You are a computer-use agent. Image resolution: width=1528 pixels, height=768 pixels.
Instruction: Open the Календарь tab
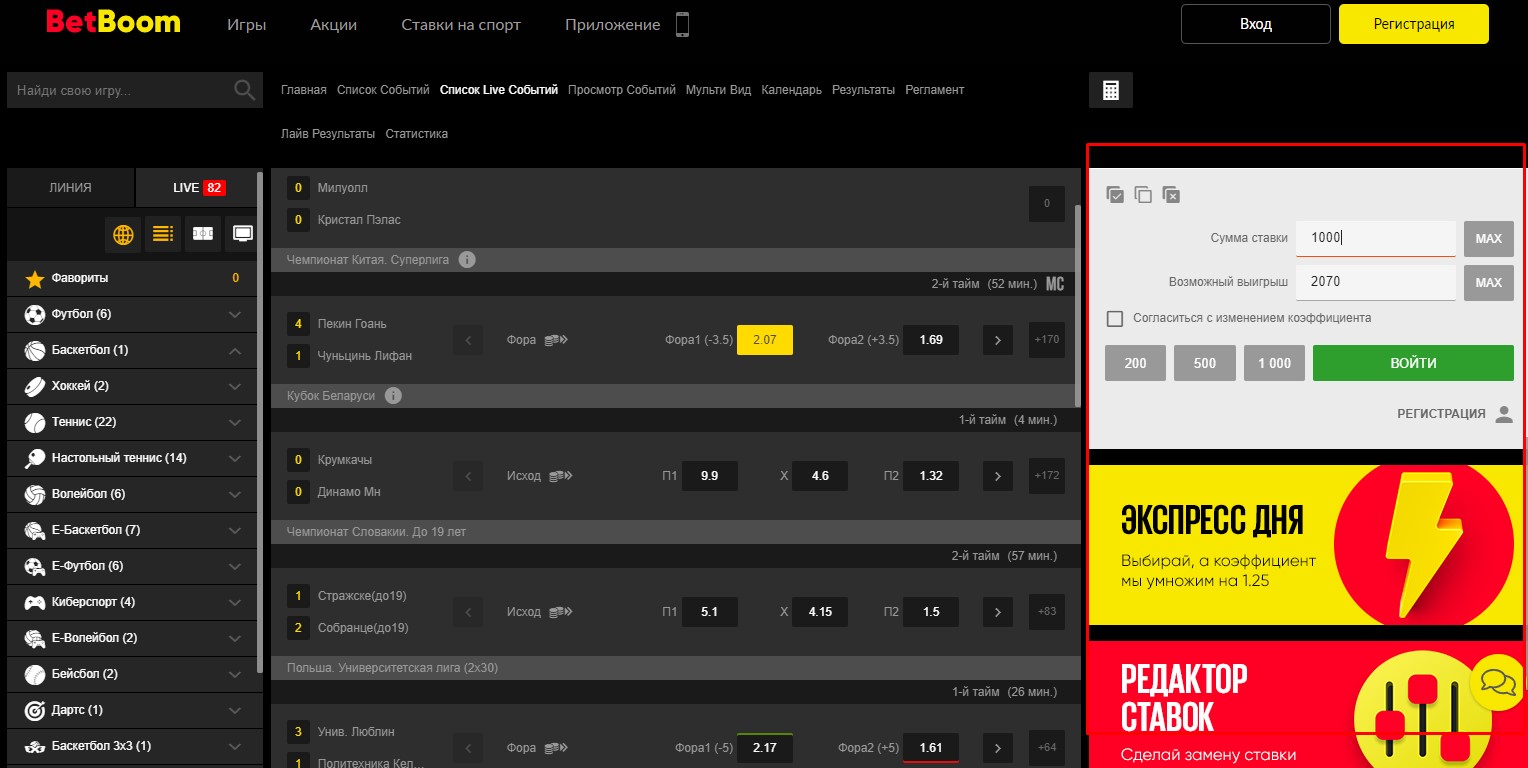click(x=791, y=90)
